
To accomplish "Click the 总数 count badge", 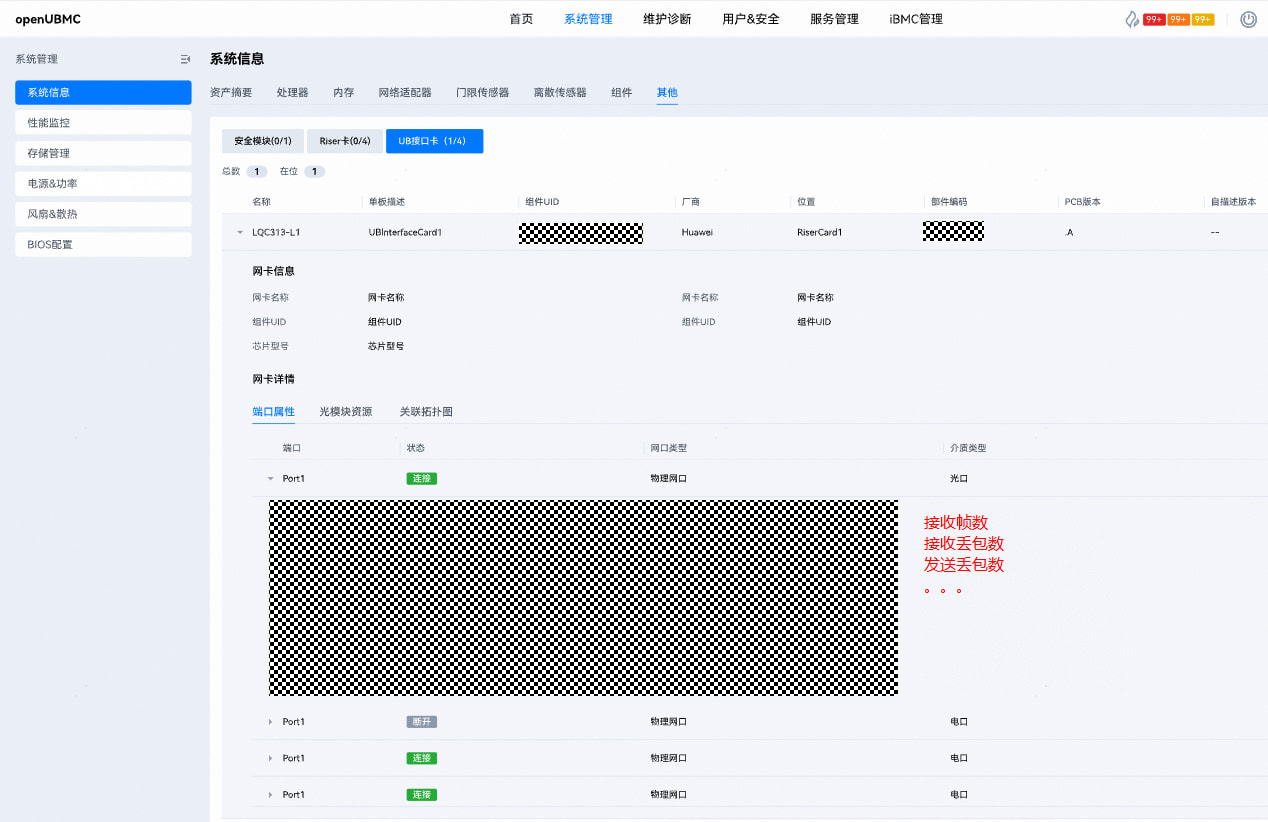I will [256, 172].
